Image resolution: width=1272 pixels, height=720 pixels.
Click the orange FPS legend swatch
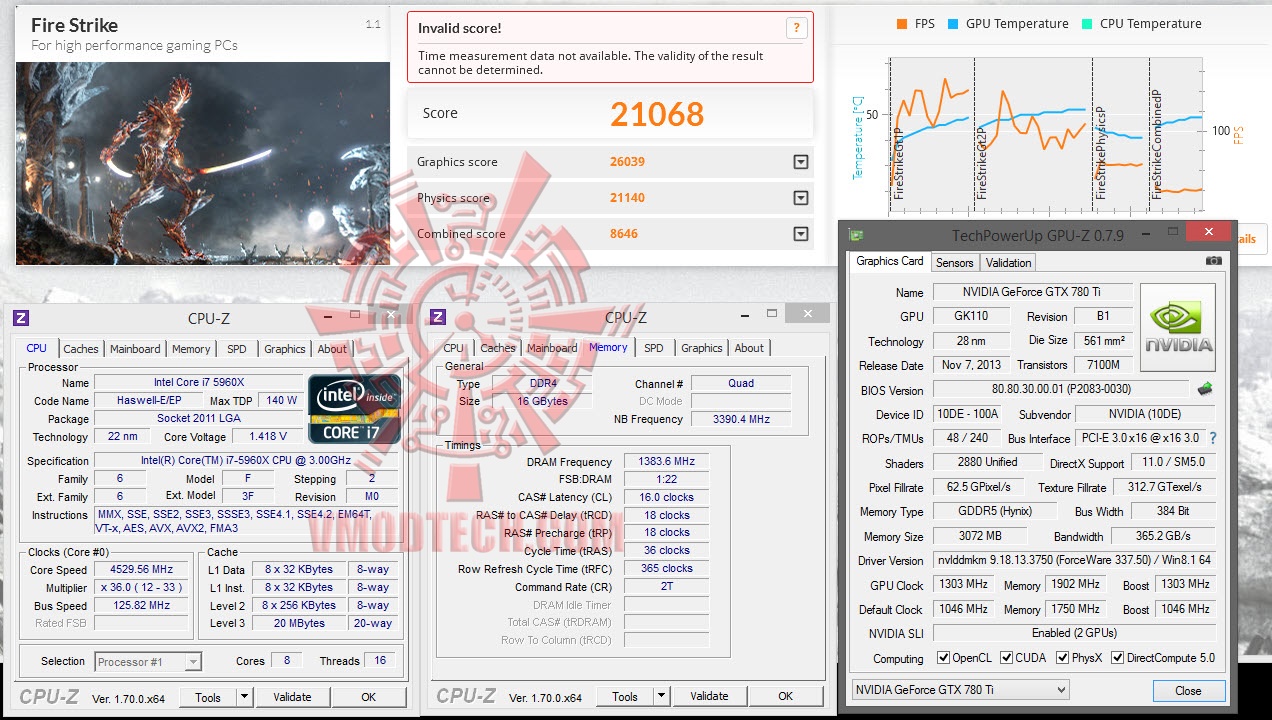(903, 24)
